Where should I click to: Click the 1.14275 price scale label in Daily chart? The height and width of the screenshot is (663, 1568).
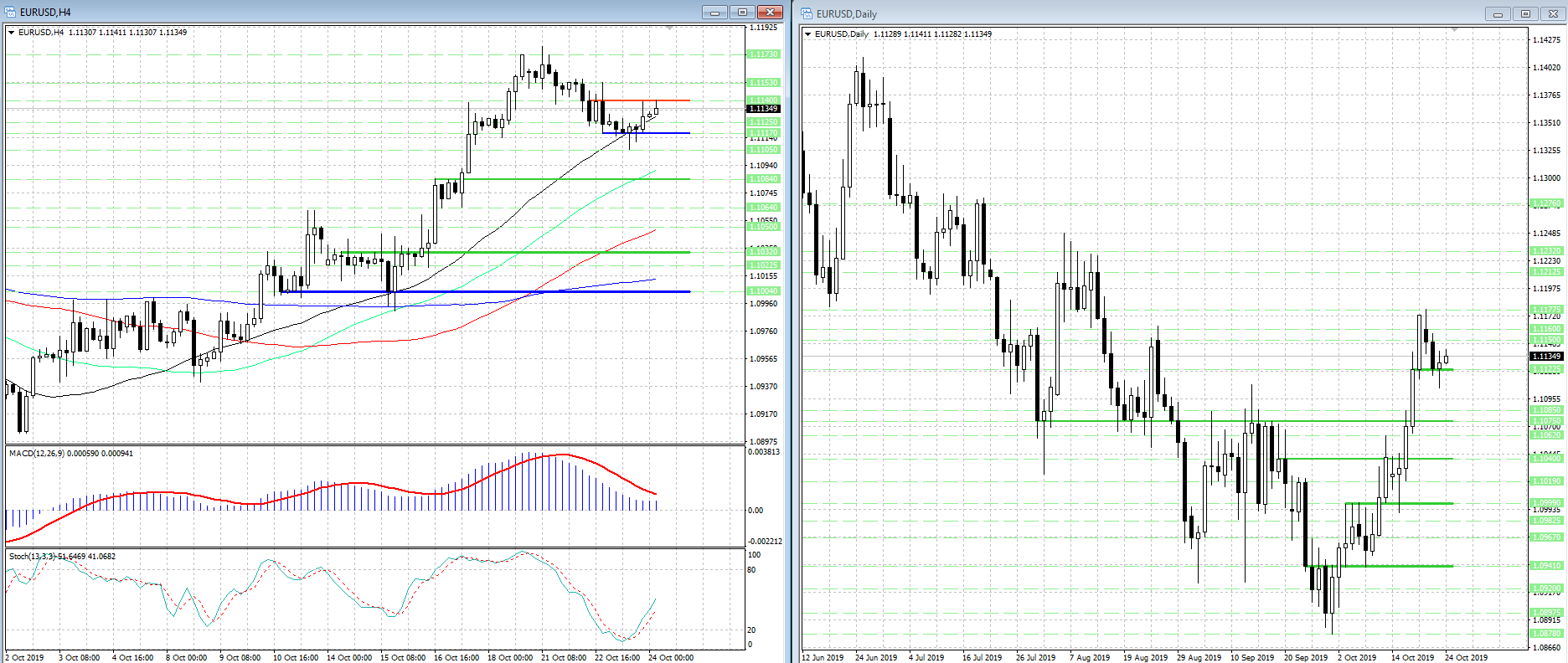1546,40
